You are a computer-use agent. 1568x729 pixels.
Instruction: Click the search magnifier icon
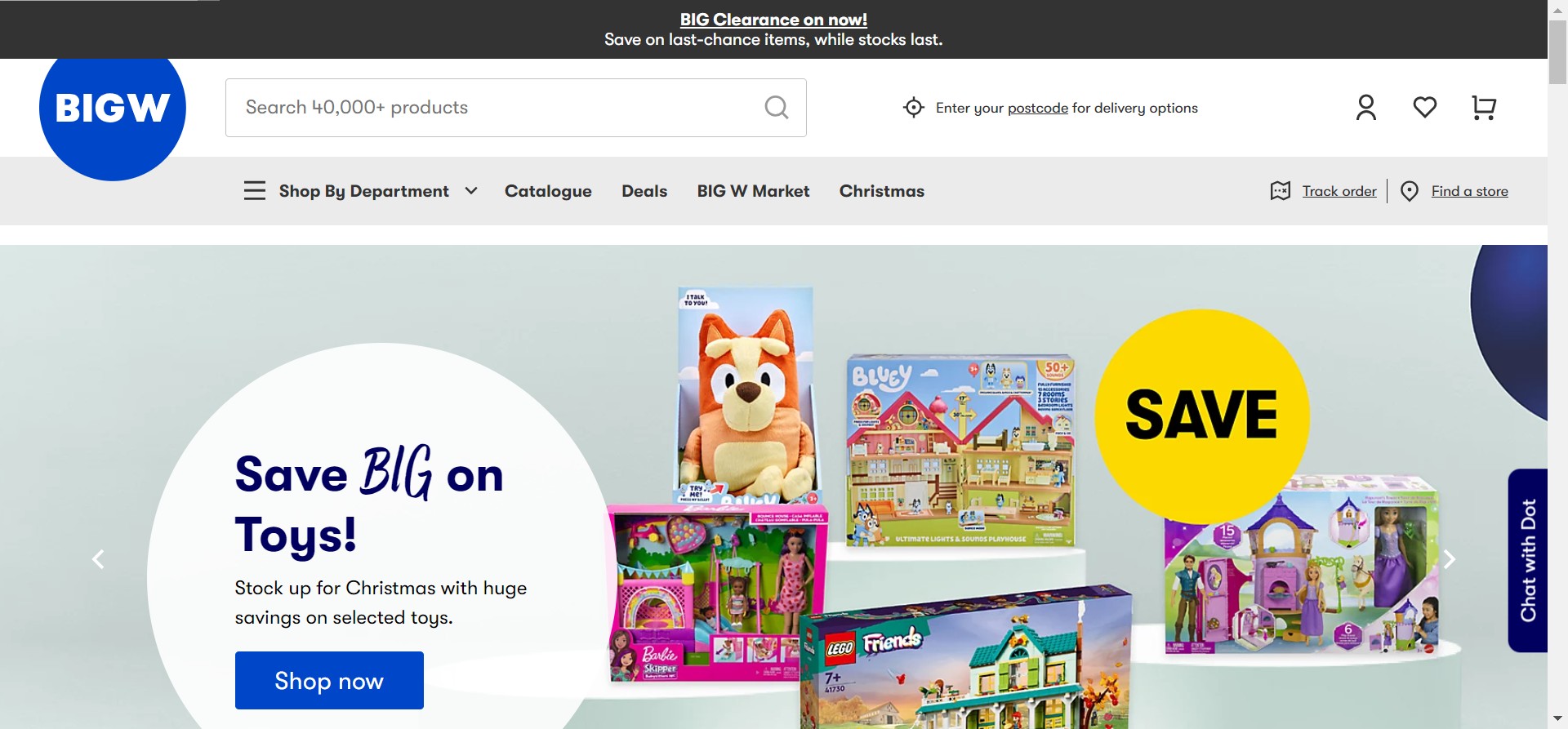click(777, 107)
